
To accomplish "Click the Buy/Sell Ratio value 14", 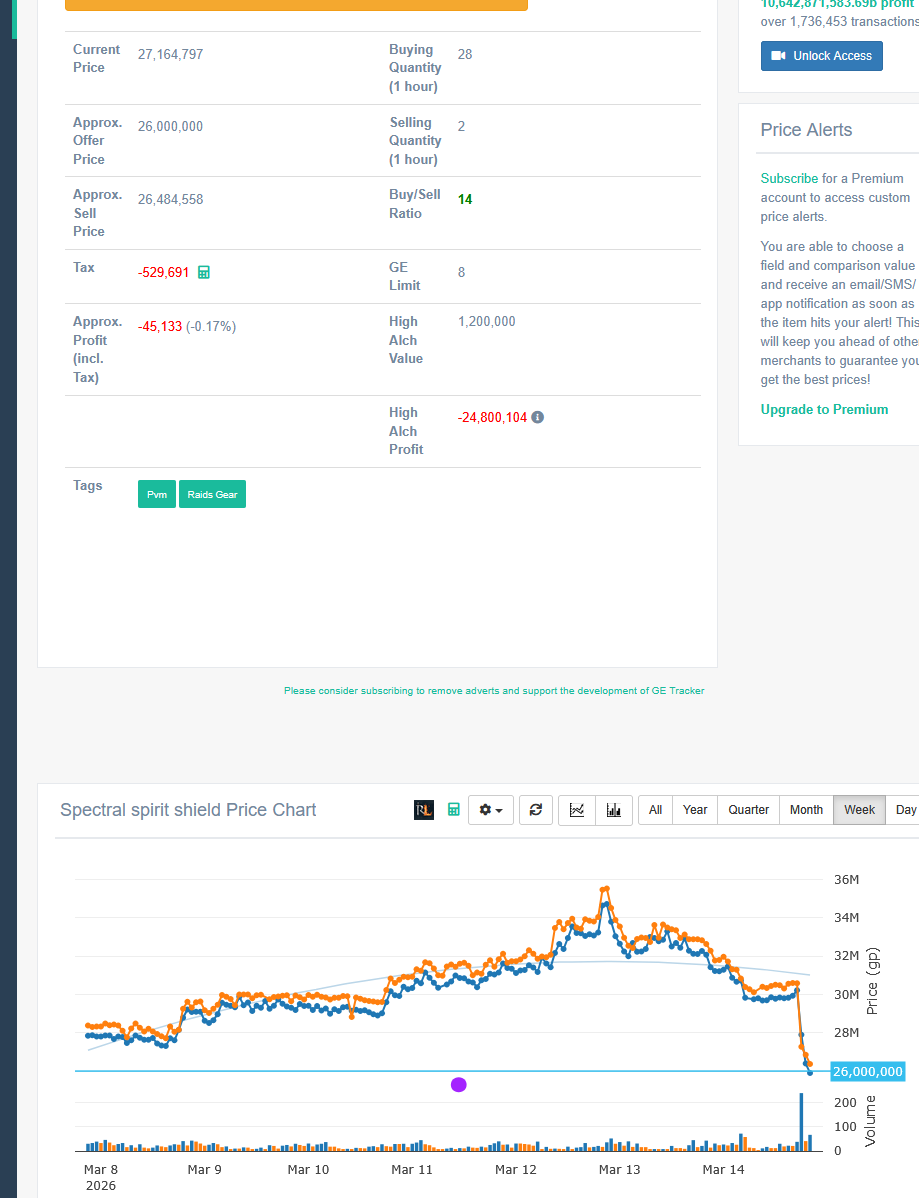I will (x=465, y=199).
